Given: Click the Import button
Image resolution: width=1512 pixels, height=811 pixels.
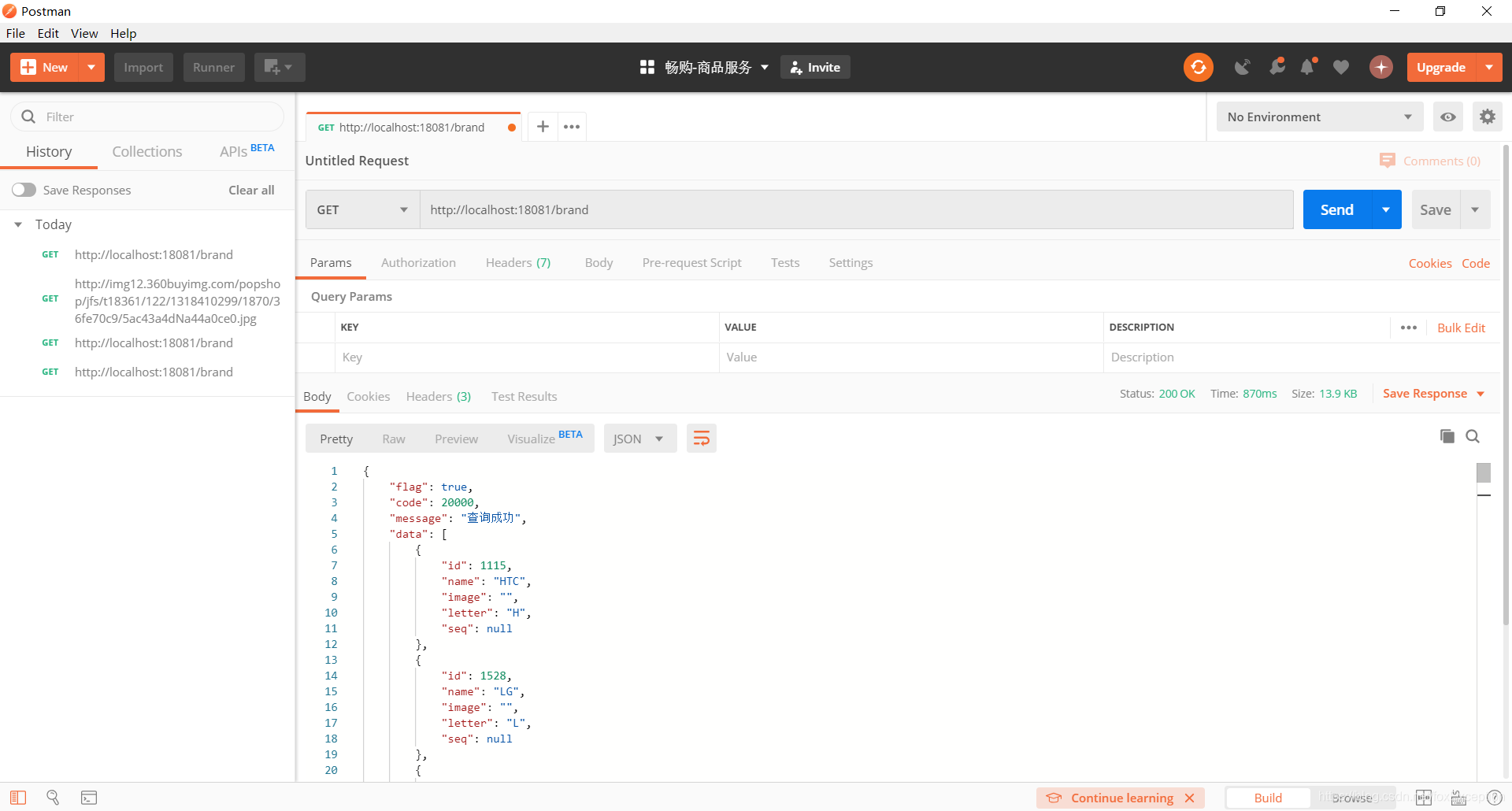Looking at the screenshot, I should [x=143, y=67].
